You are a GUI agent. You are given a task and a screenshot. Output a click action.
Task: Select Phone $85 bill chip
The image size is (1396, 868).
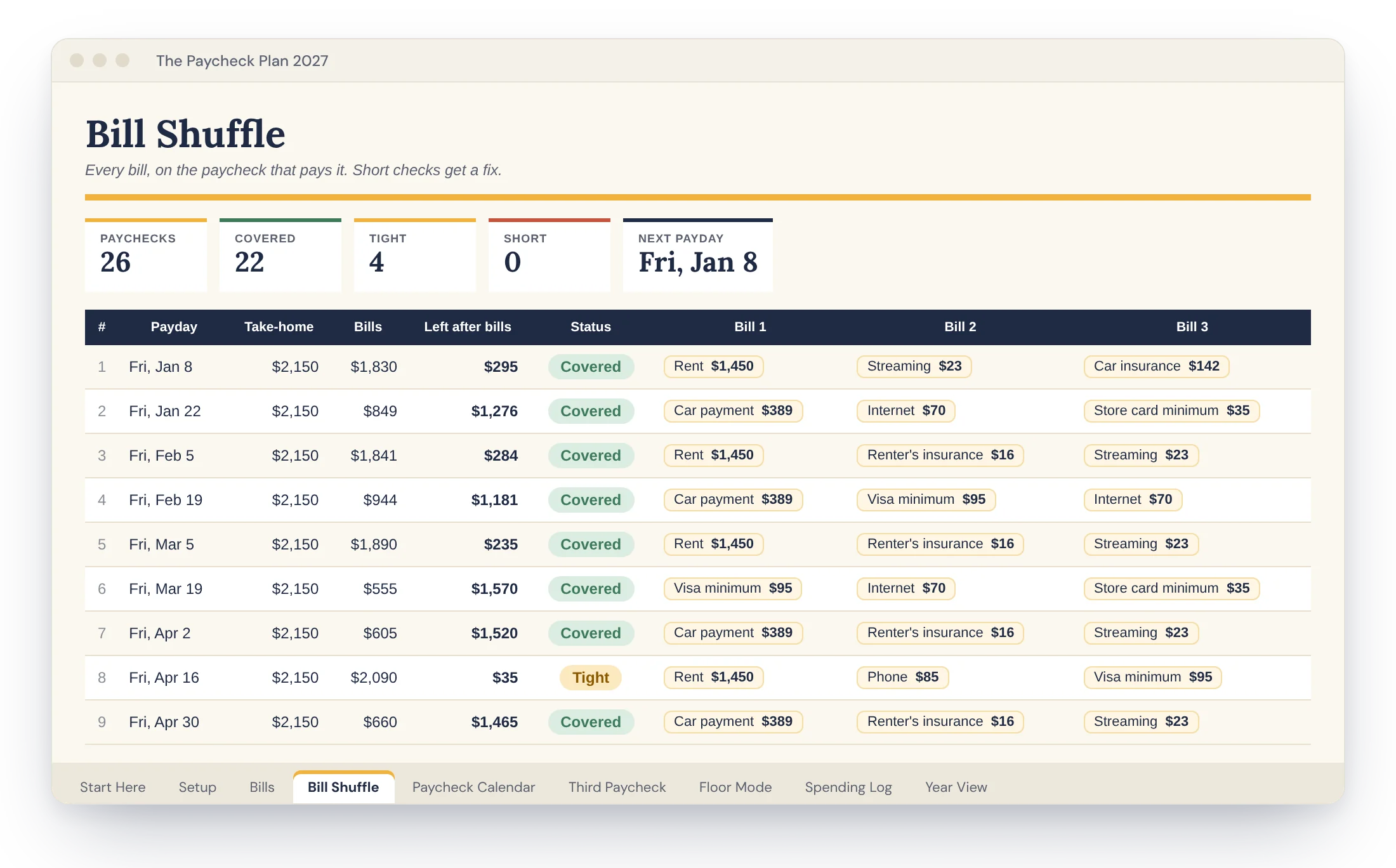[x=902, y=677]
